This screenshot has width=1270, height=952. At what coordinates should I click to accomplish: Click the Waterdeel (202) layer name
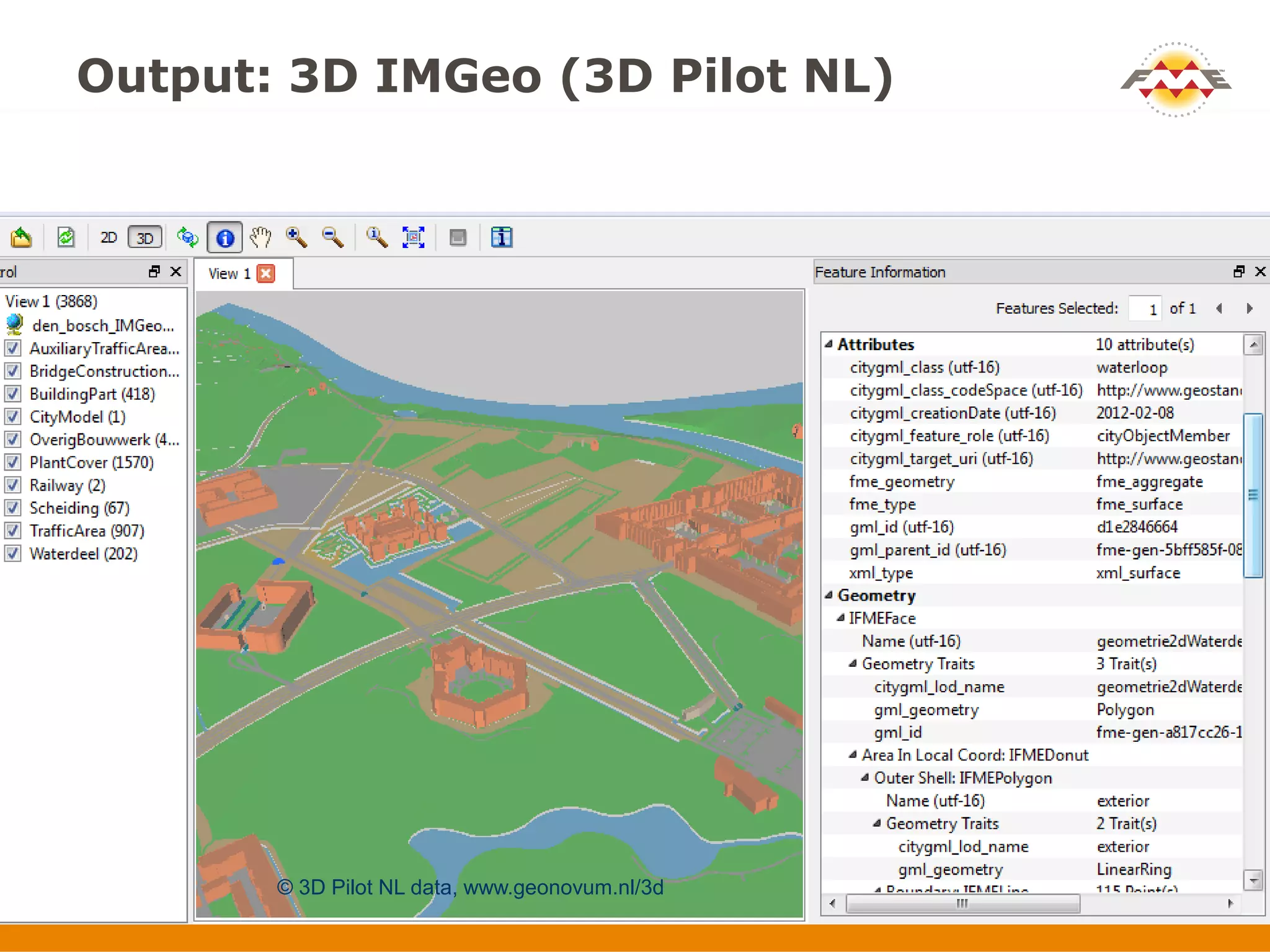84,553
